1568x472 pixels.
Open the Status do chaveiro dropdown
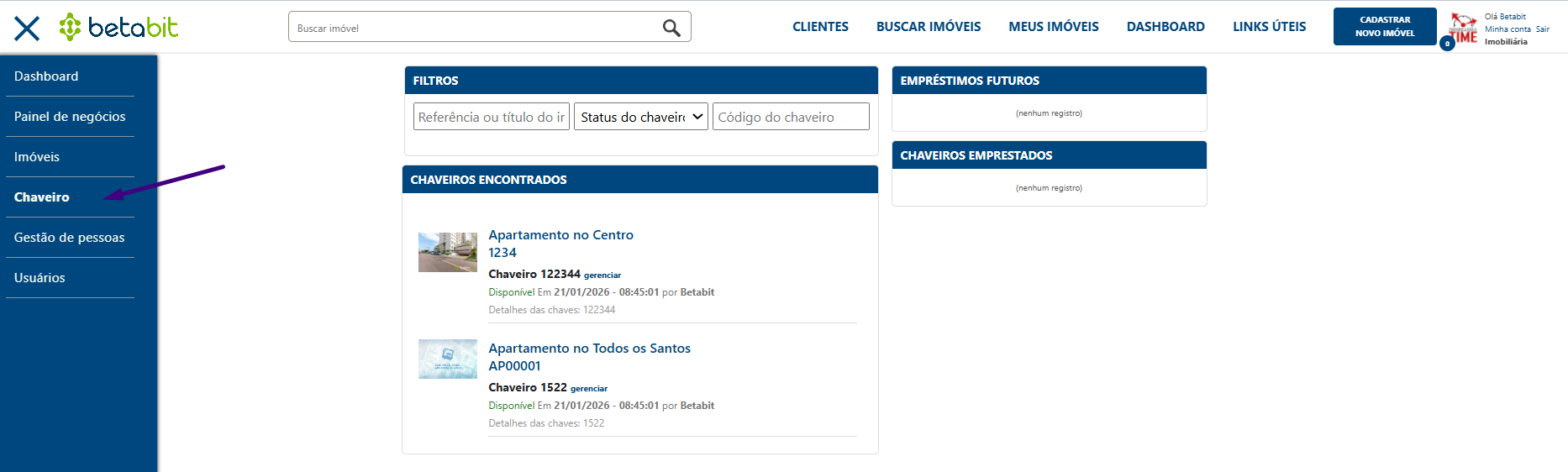(x=640, y=117)
